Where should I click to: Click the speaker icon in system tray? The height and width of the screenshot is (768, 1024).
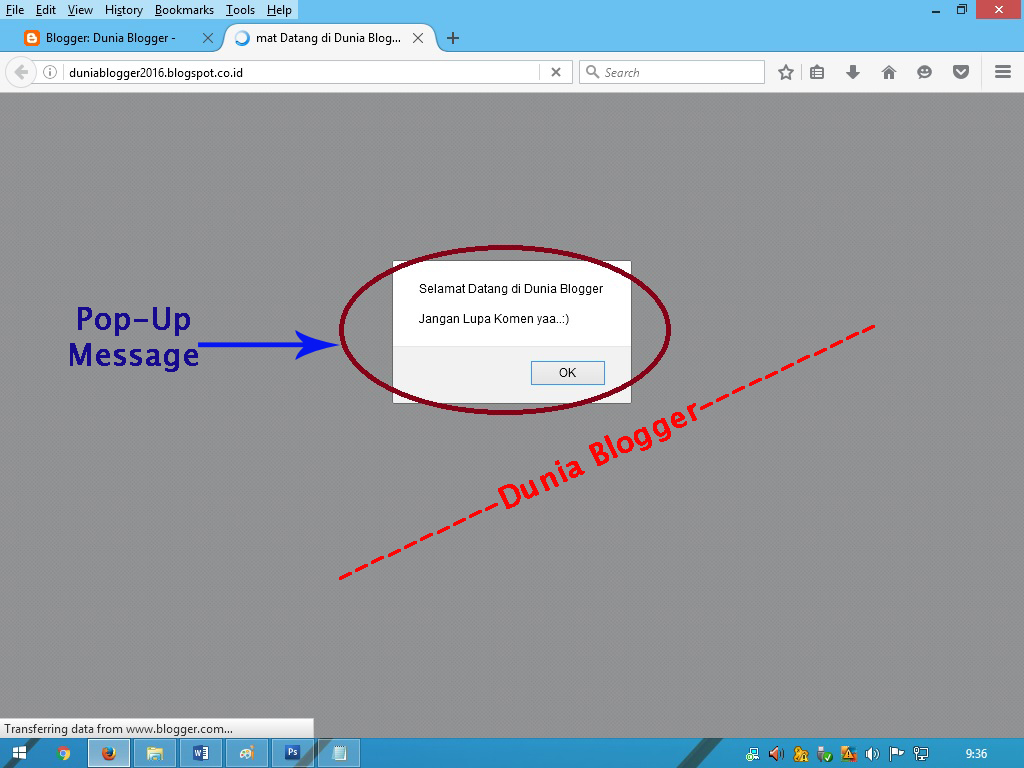point(872,754)
